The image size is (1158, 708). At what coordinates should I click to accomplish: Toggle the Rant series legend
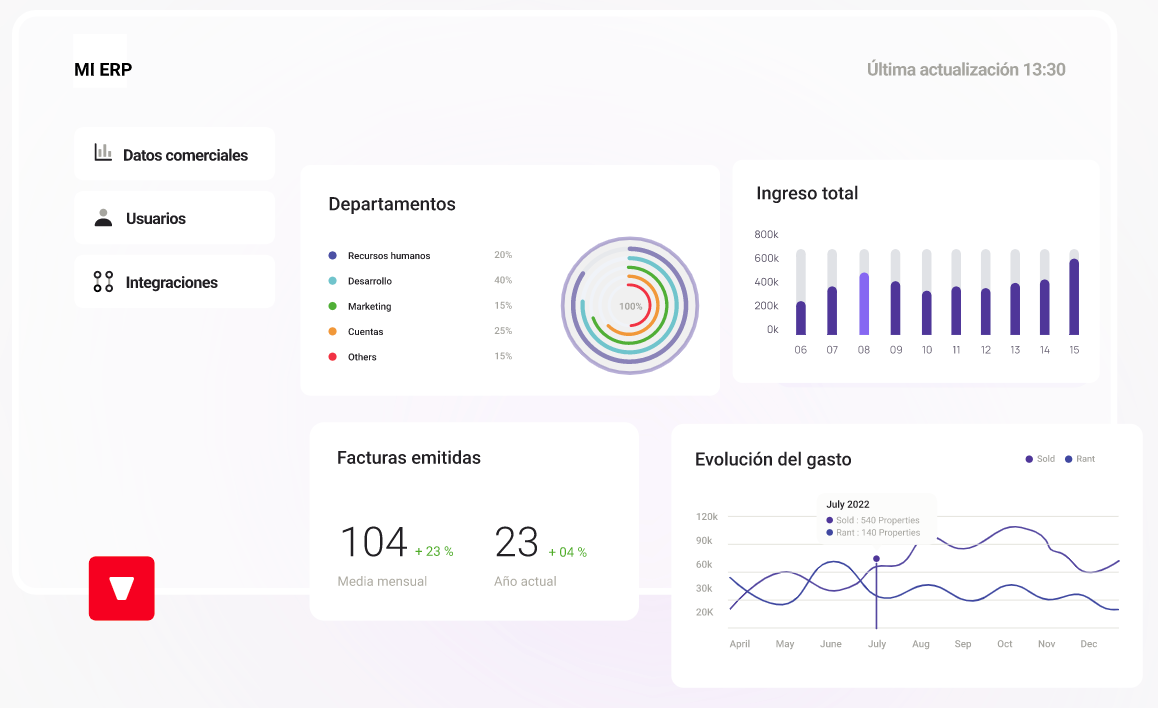[x=1080, y=458]
